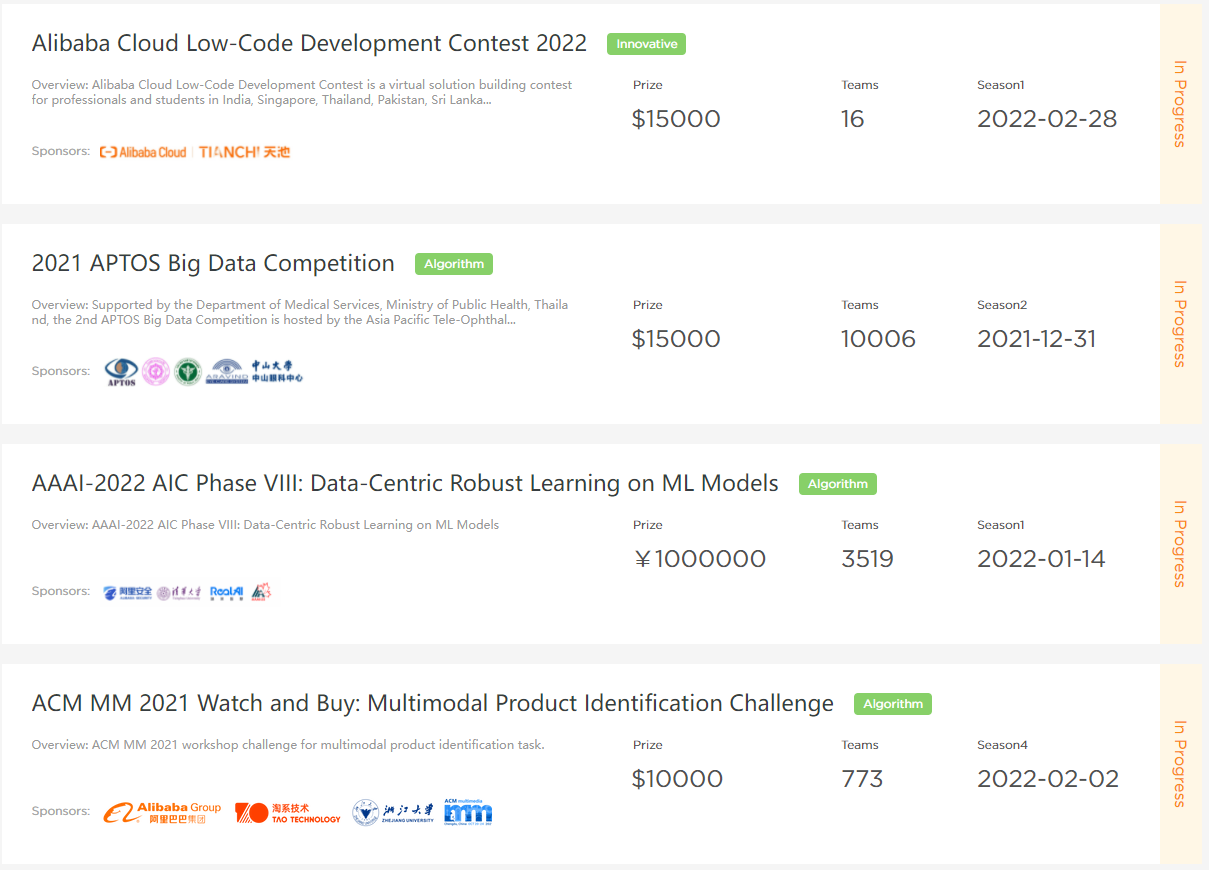The height and width of the screenshot is (870, 1209).
Task: Click the Algorithm tag beside APTOS competition
Action: click(x=454, y=264)
